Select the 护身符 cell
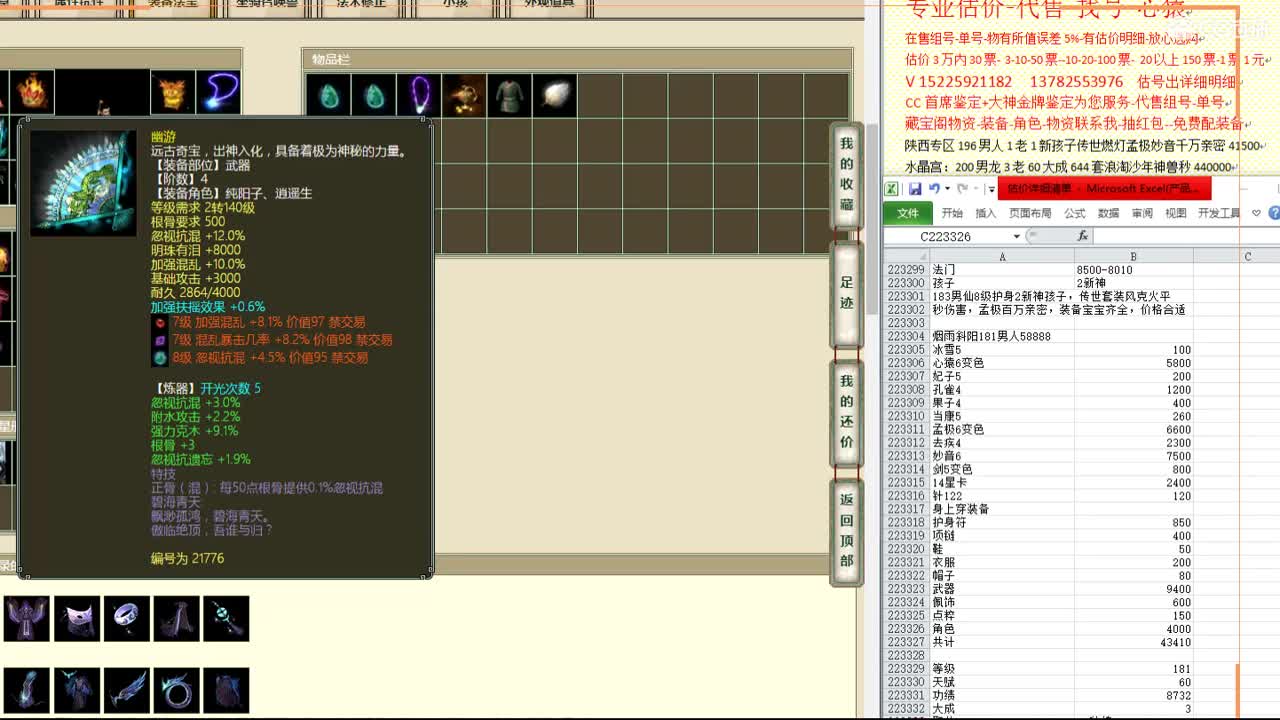Screen dimensions: 1280x720 click(1002, 522)
